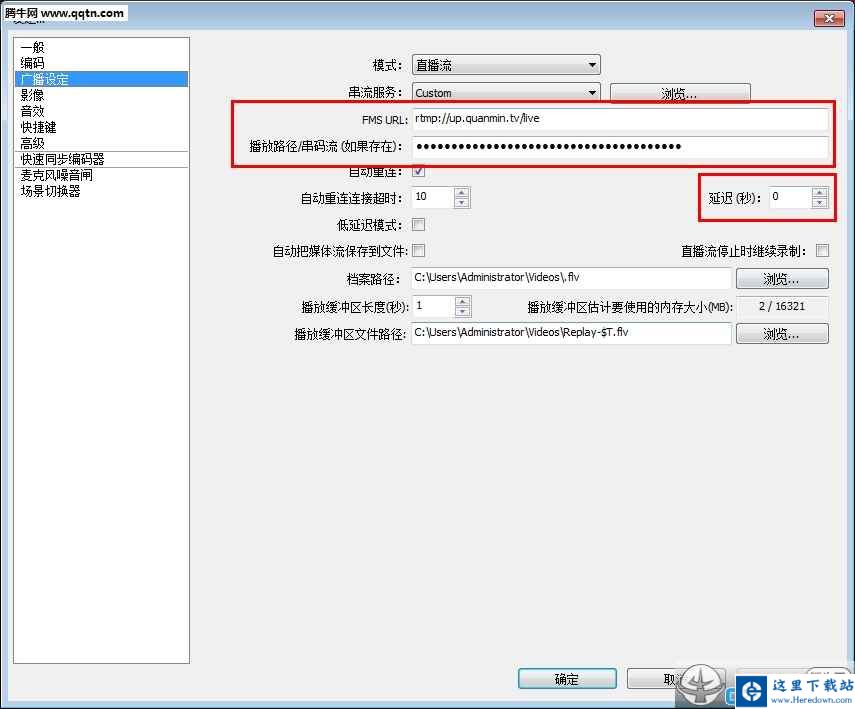Open the 串流服务 Custom dropdown

pyautogui.click(x=506, y=93)
